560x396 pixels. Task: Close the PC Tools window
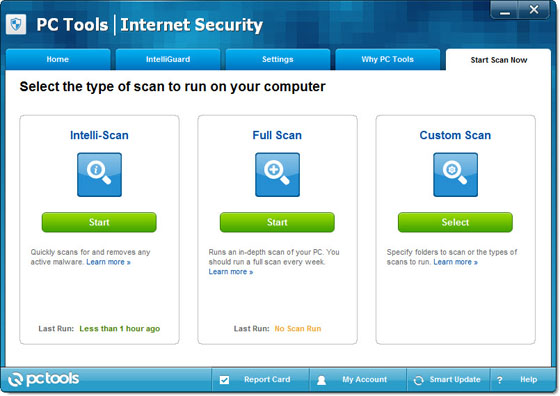[x=534, y=10]
